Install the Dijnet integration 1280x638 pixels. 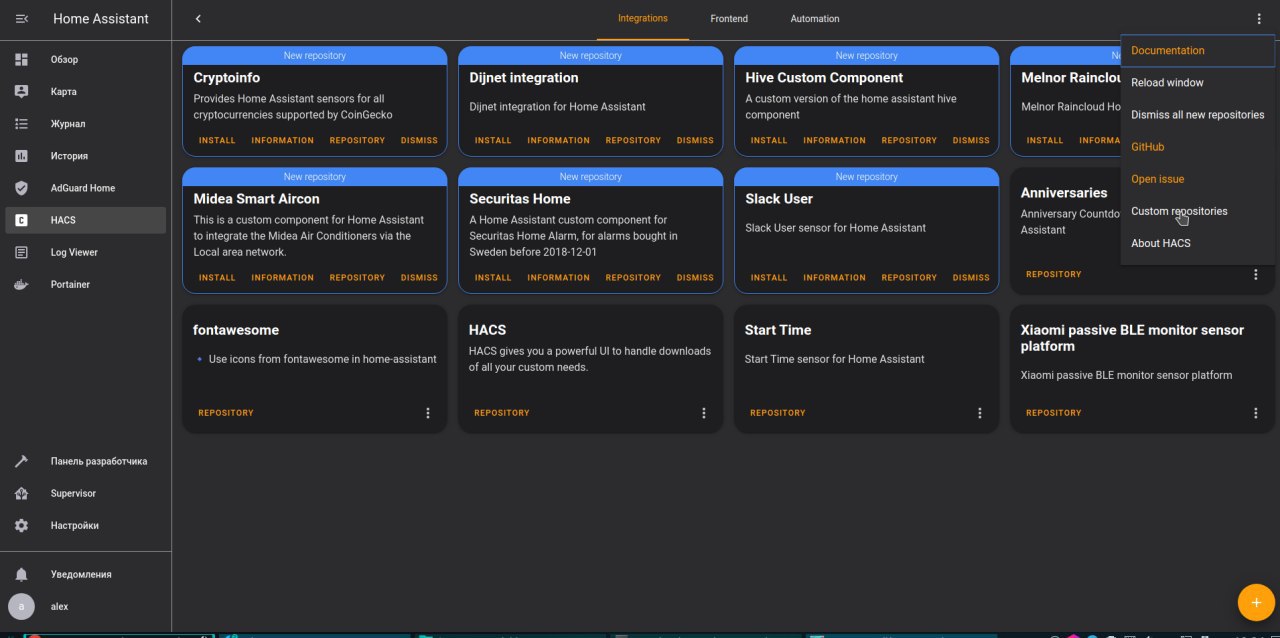click(493, 141)
